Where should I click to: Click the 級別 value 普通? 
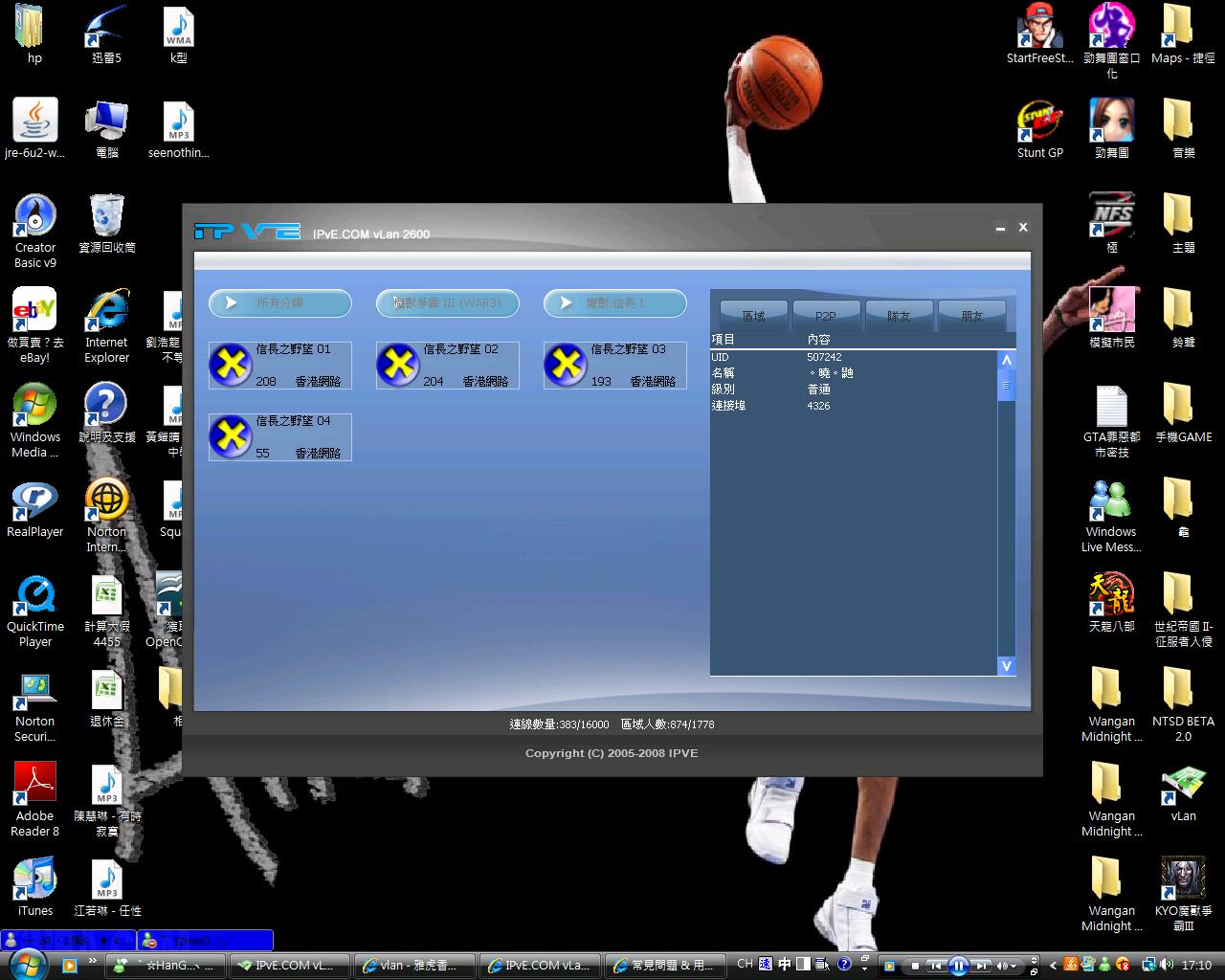(x=818, y=390)
